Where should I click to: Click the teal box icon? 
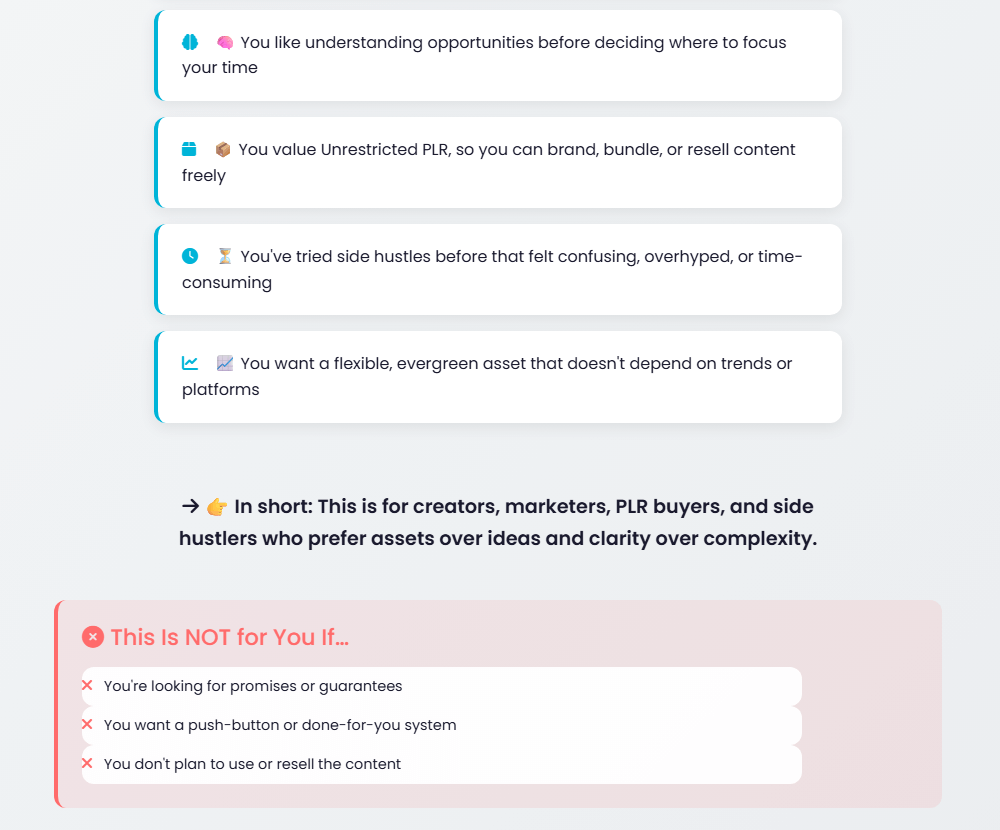pos(189,149)
